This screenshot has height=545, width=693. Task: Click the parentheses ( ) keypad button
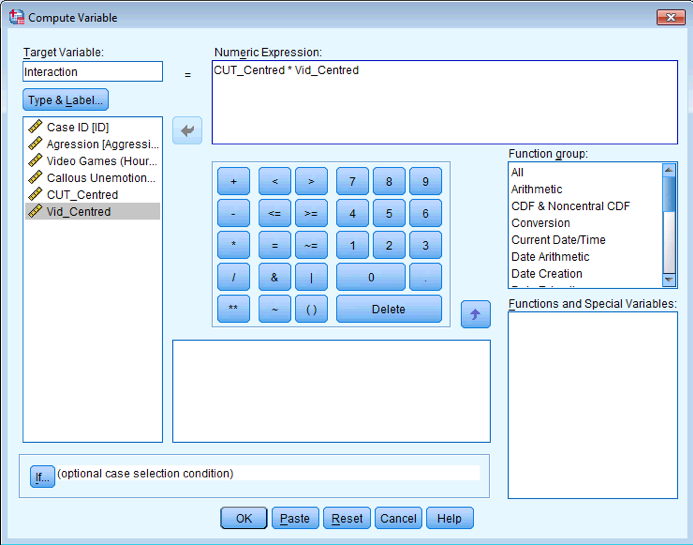(x=311, y=309)
